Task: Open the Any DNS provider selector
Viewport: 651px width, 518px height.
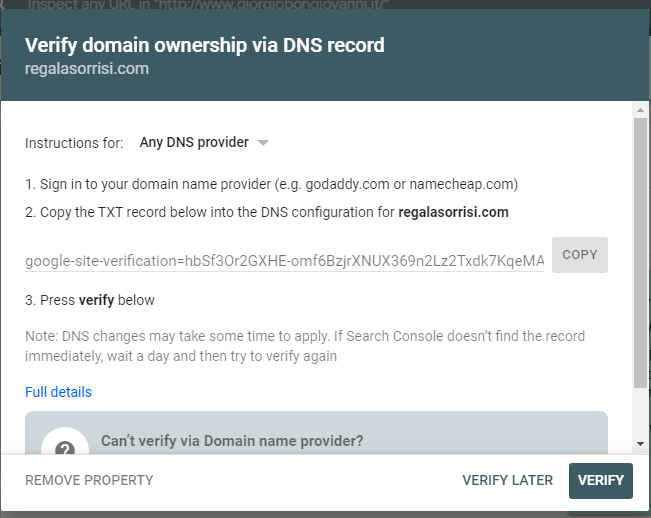Action: click(204, 142)
